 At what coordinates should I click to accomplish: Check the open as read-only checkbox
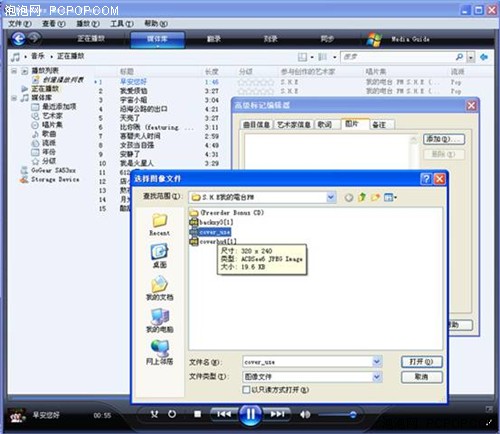point(246,389)
